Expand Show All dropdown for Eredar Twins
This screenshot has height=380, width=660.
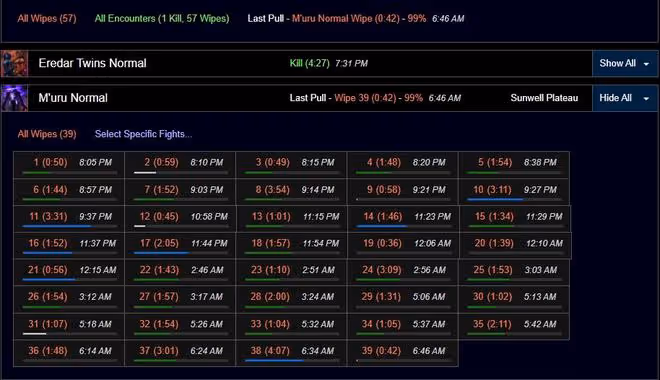pyautogui.click(x=625, y=64)
